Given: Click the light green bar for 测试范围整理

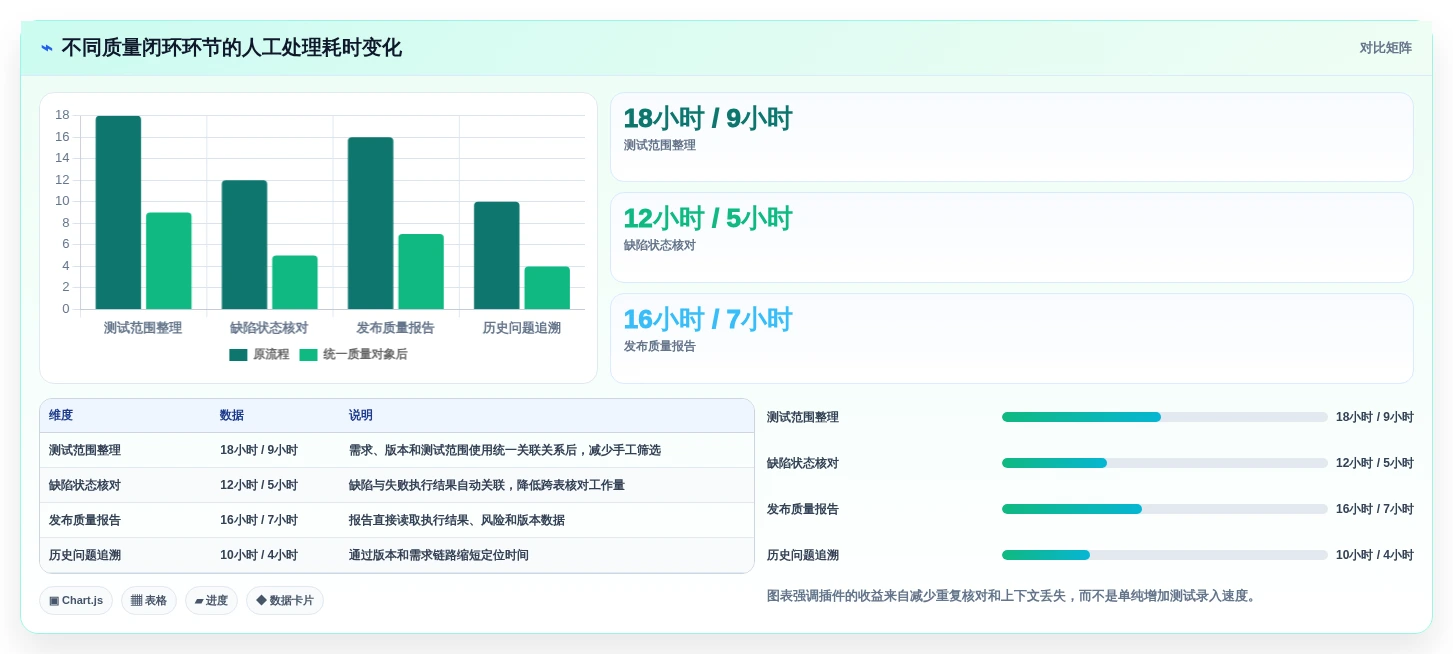Looking at the screenshot, I should tap(168, 261).
